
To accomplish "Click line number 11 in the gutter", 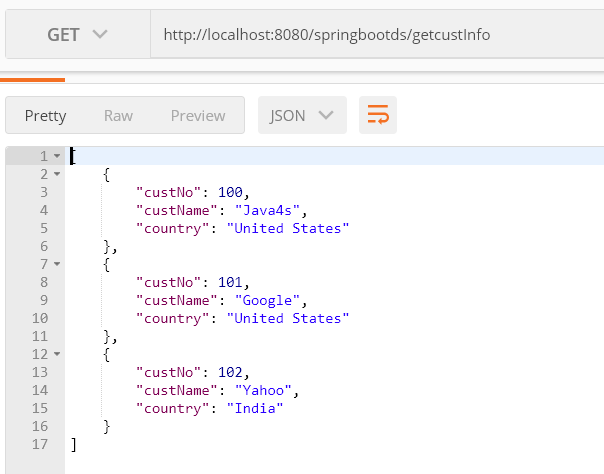I will pos(40,336).
